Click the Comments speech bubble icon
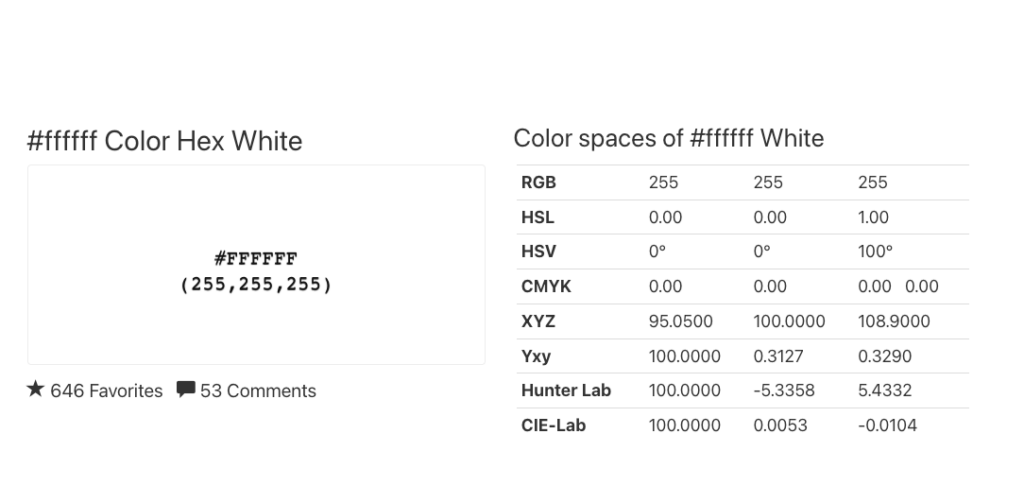1024x486 pixels. (185, 390)
